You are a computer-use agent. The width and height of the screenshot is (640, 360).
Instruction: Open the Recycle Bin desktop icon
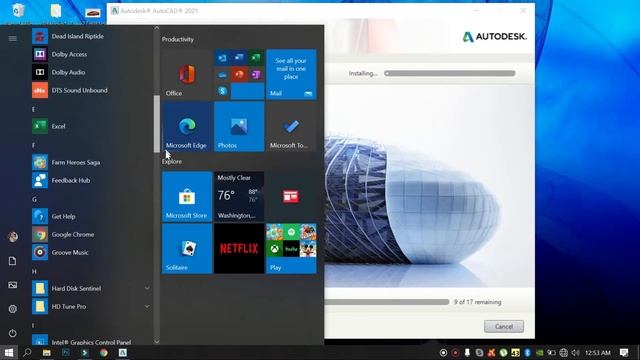18,11
